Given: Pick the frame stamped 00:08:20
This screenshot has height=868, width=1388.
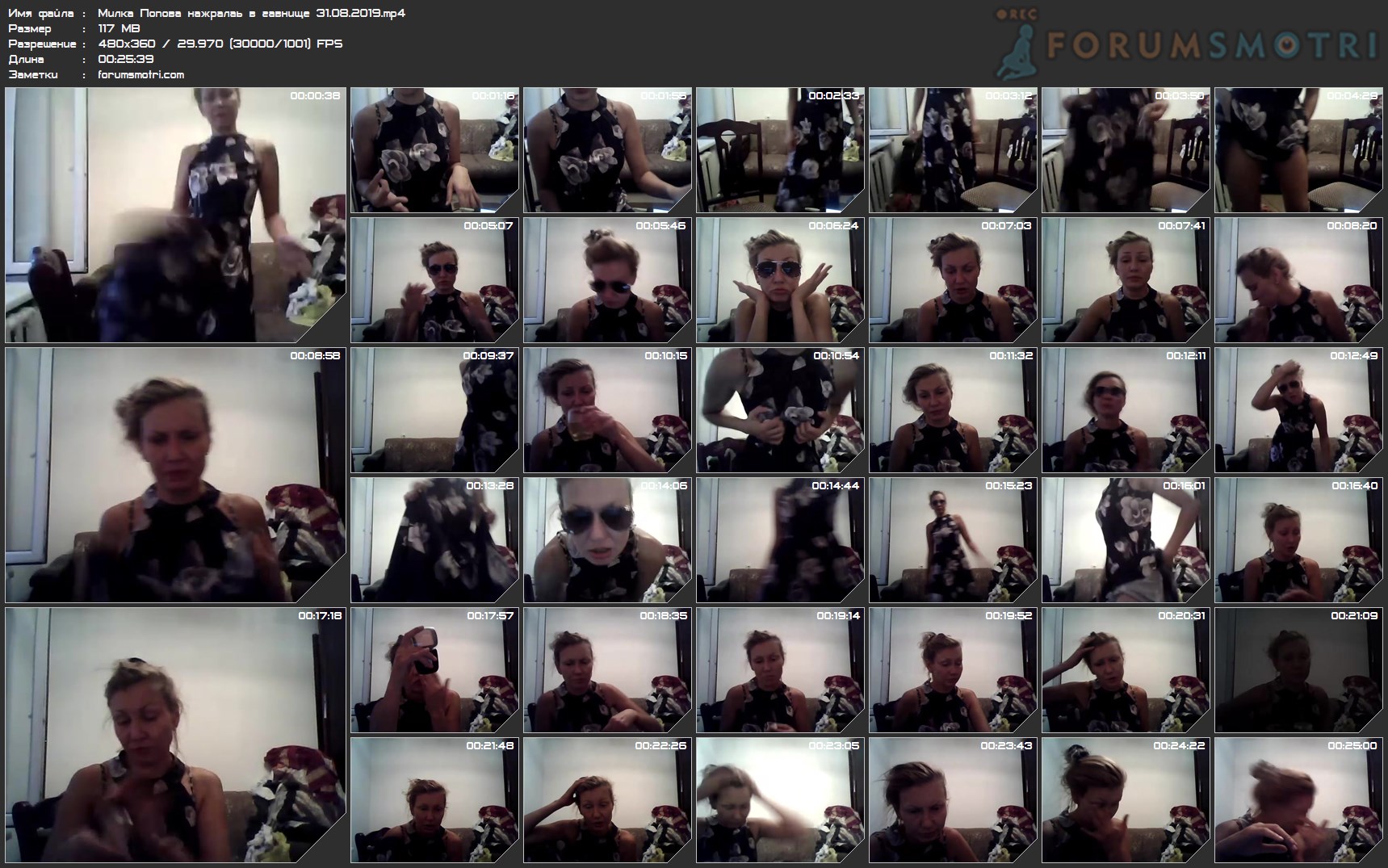Looking at the screenshot, I should coord(1298,280).
